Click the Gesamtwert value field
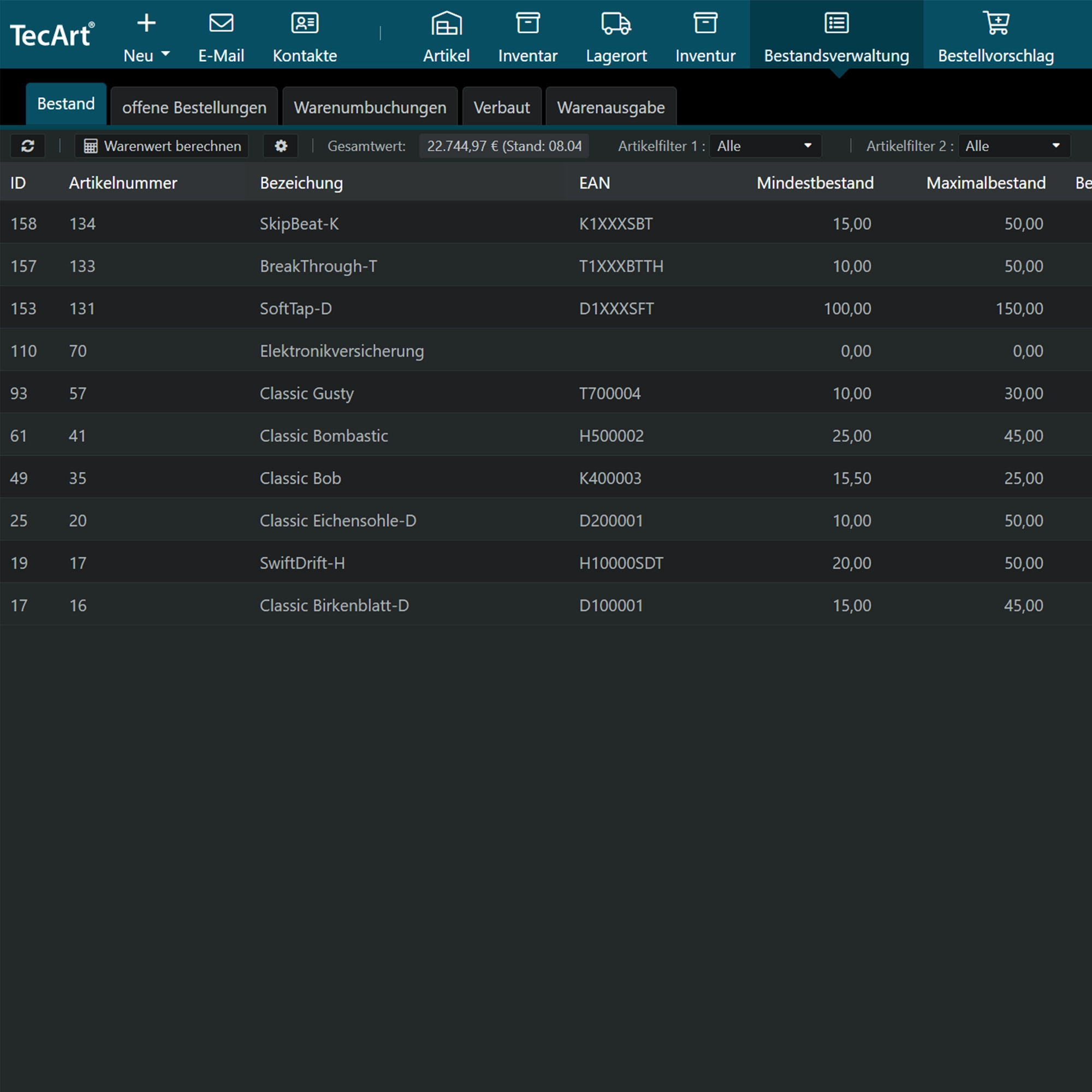 (x=504, y=146)
